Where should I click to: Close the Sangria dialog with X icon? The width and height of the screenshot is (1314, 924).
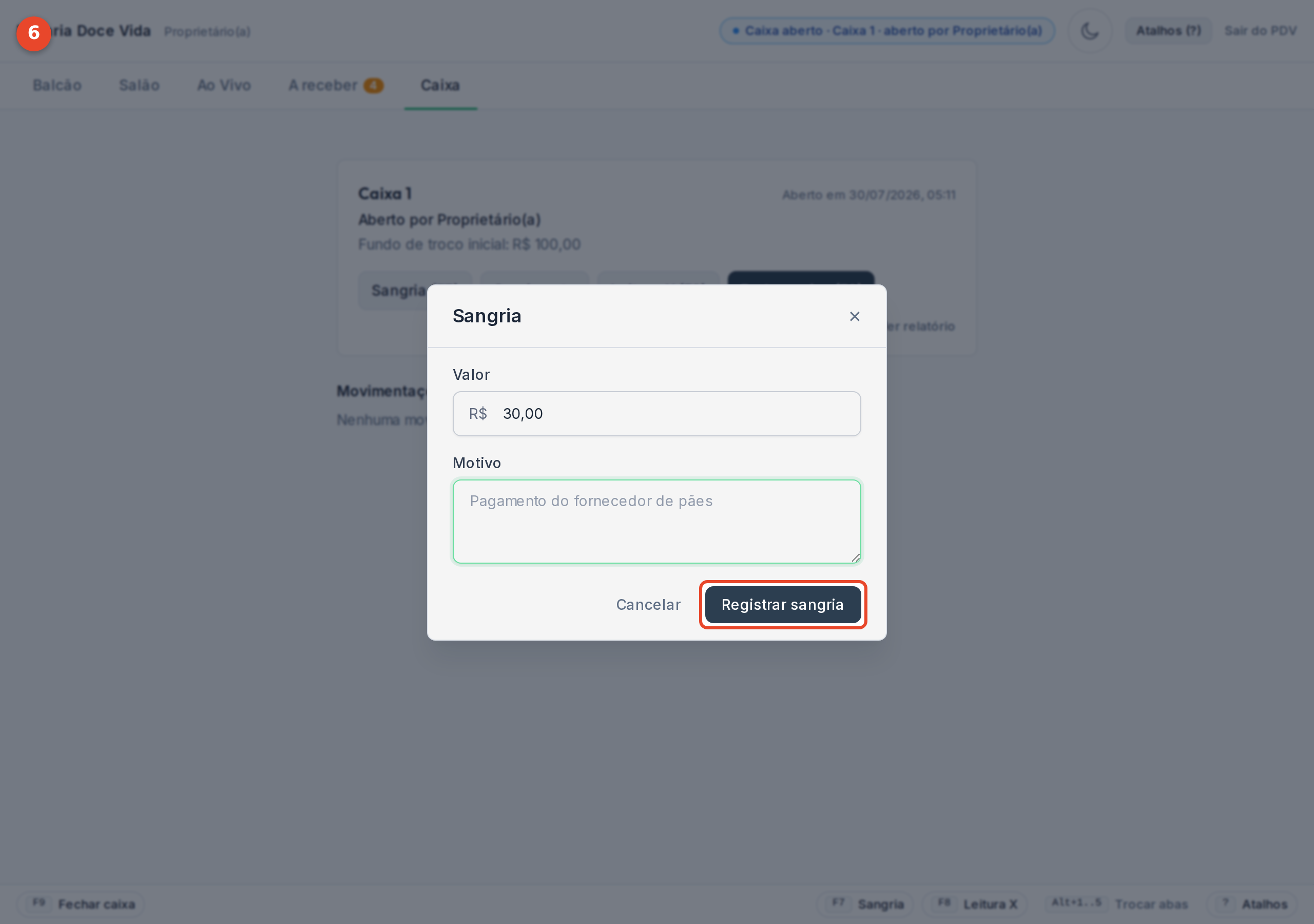point(855,316)
